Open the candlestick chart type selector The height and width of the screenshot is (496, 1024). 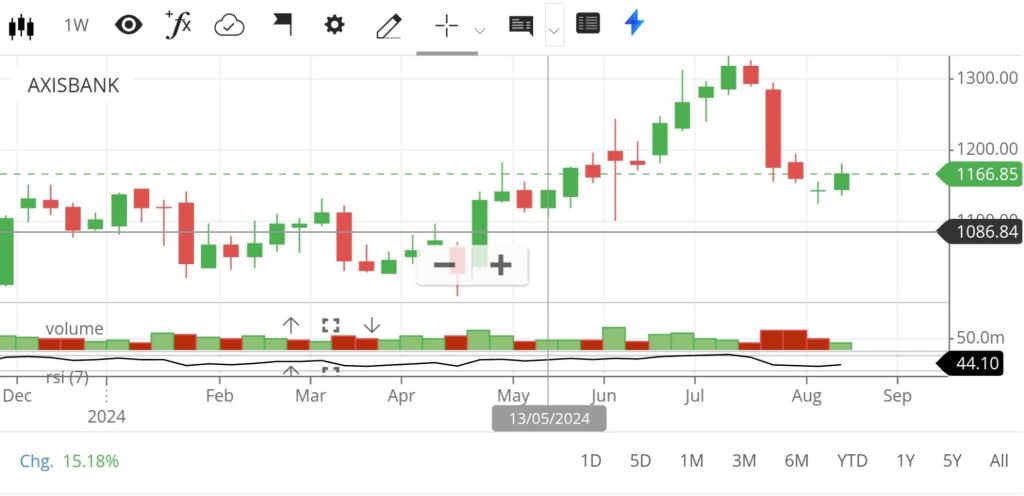click(x=21, y=26)
